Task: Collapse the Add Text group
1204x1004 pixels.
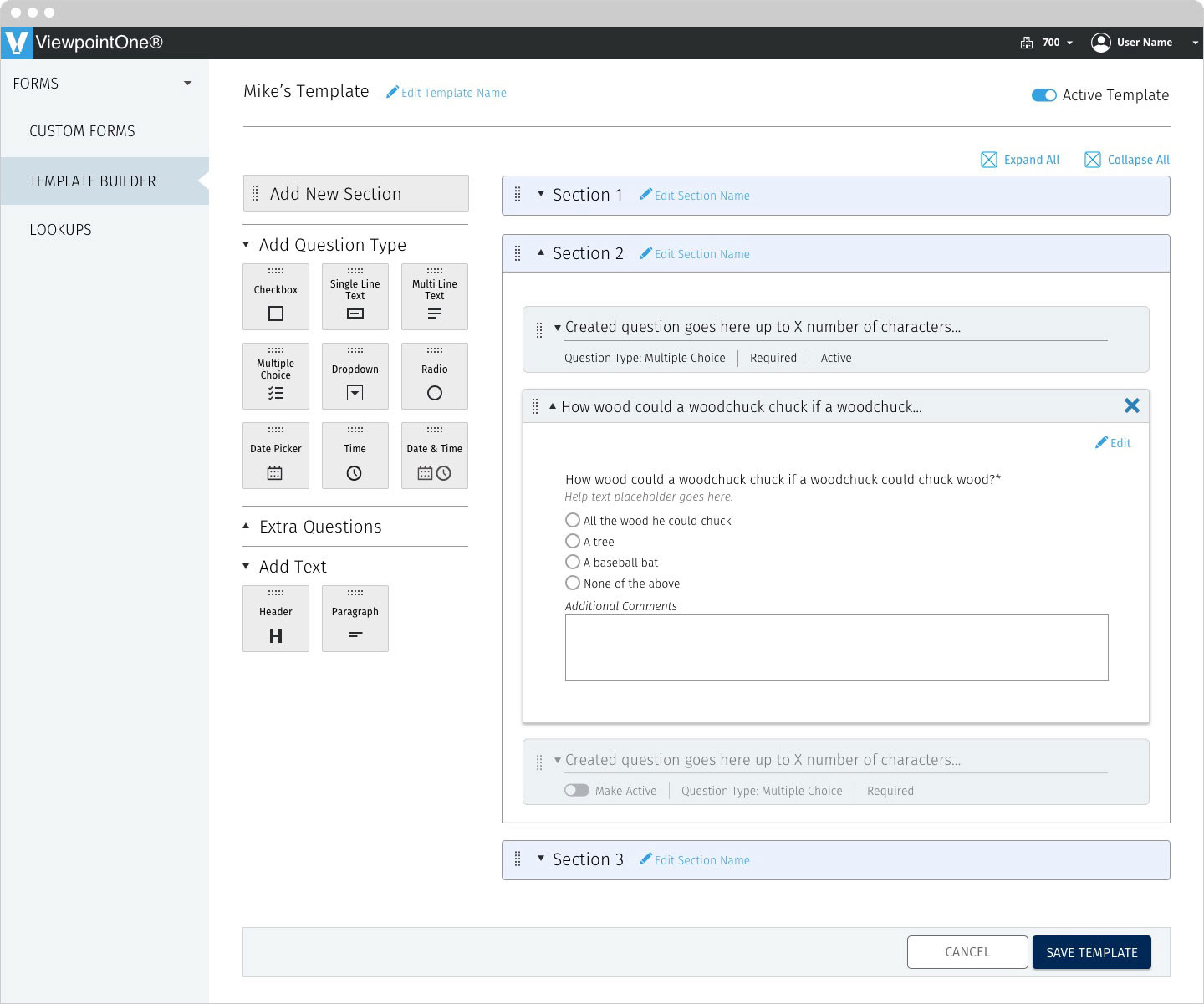Action: coord(246,566)
